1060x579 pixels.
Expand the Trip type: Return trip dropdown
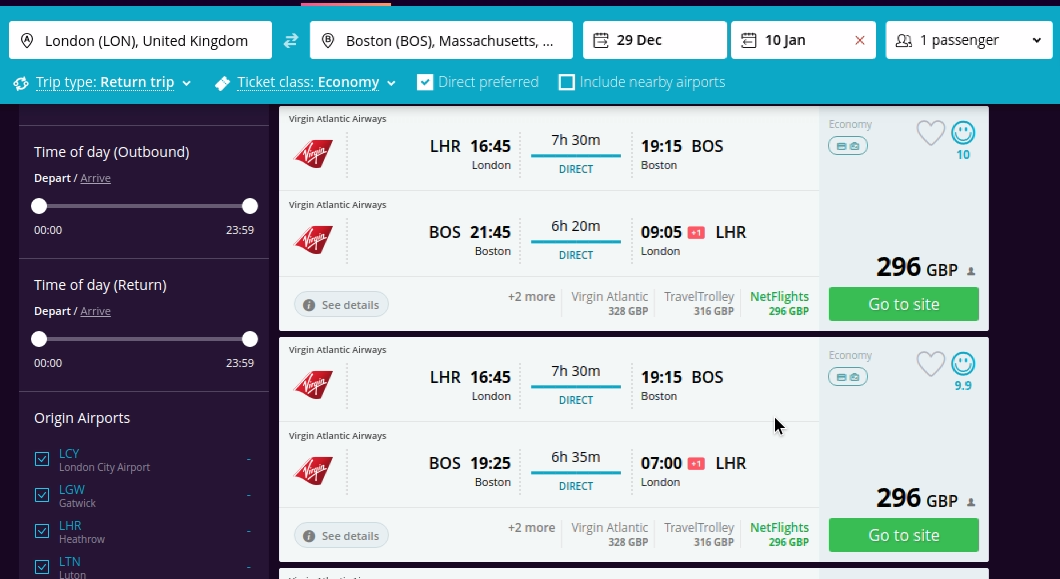point(104,83)
